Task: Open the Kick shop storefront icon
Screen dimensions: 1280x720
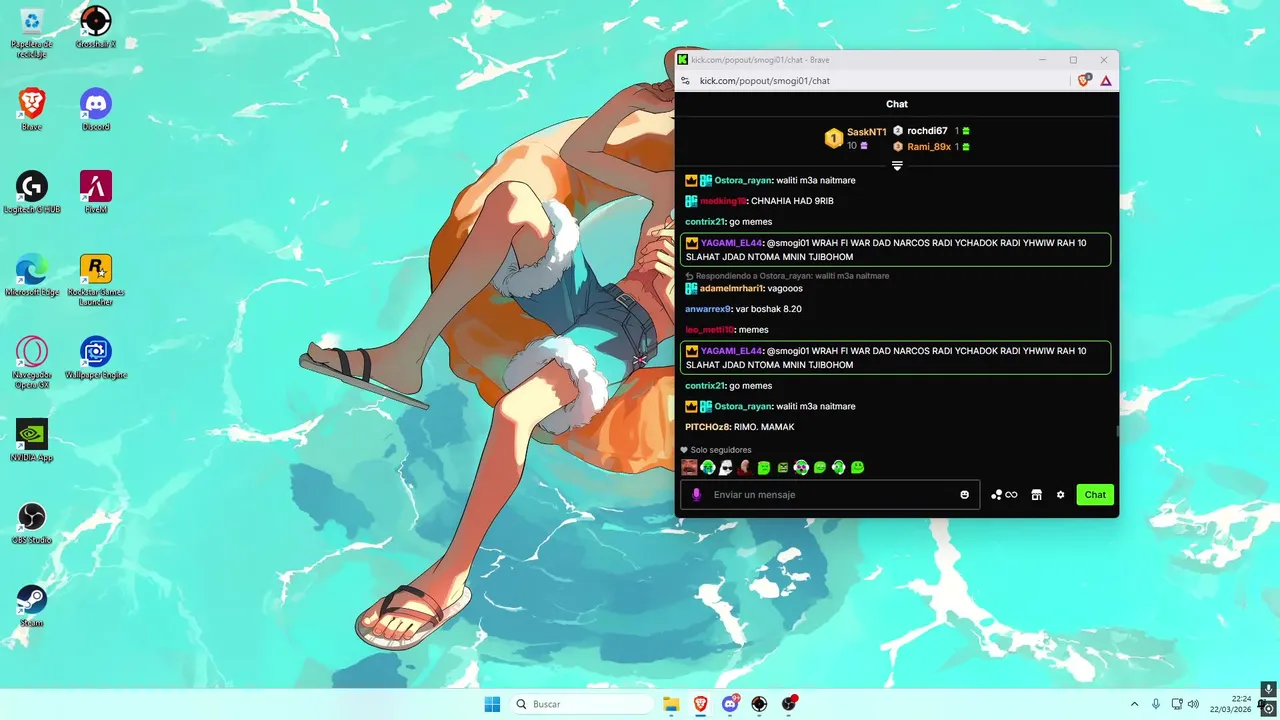Action: point(1037,495)
